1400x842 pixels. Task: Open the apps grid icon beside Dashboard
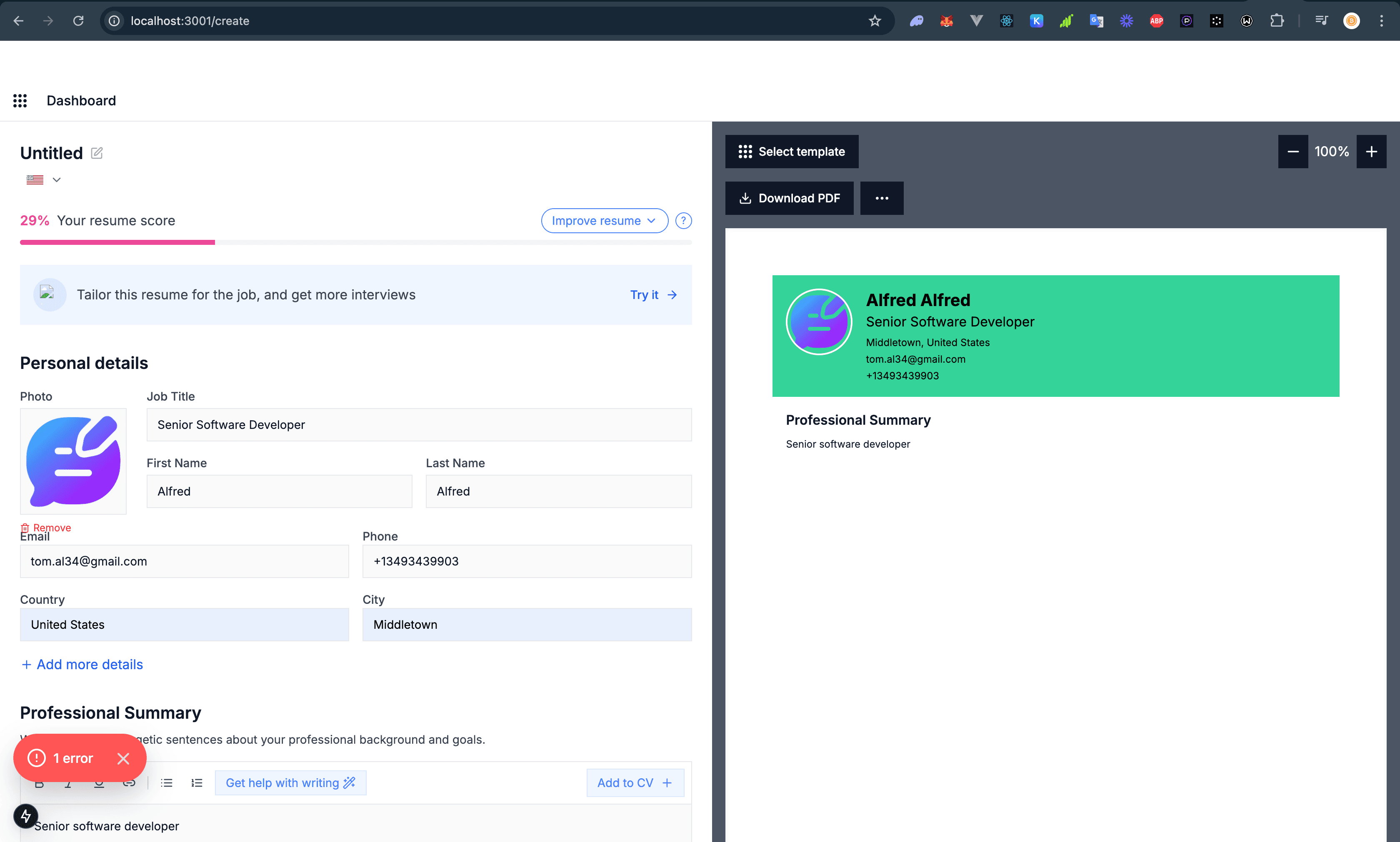coord(20,100)
